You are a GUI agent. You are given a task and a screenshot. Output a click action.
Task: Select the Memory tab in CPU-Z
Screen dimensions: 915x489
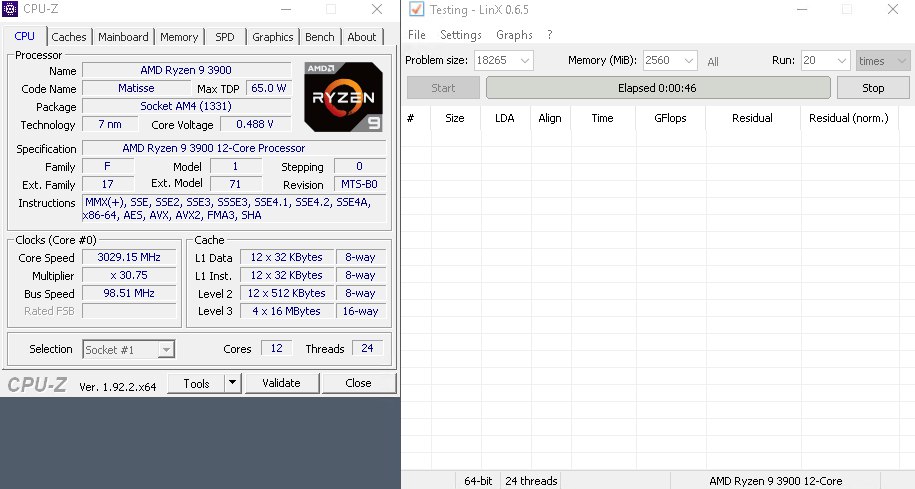click(x=179, y=37)
